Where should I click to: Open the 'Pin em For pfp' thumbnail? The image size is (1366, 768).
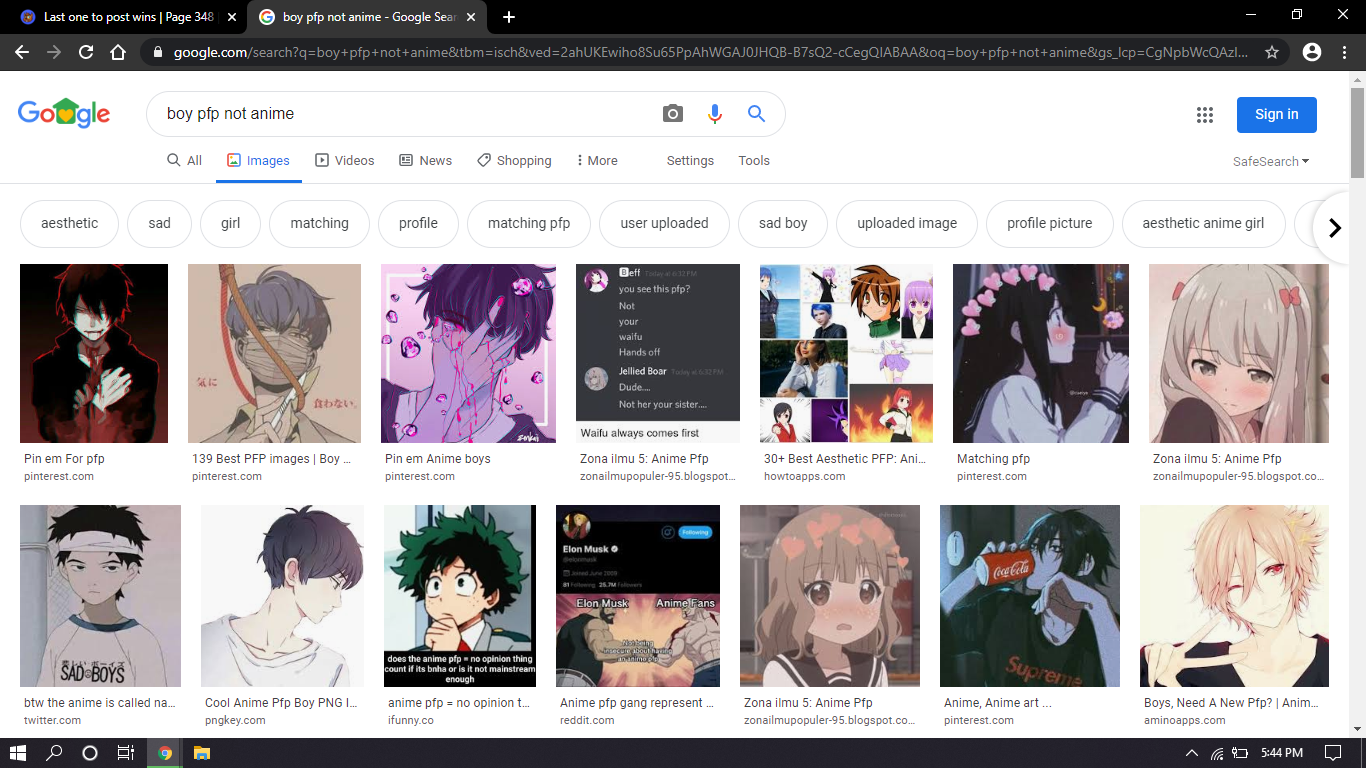(94, 353)
